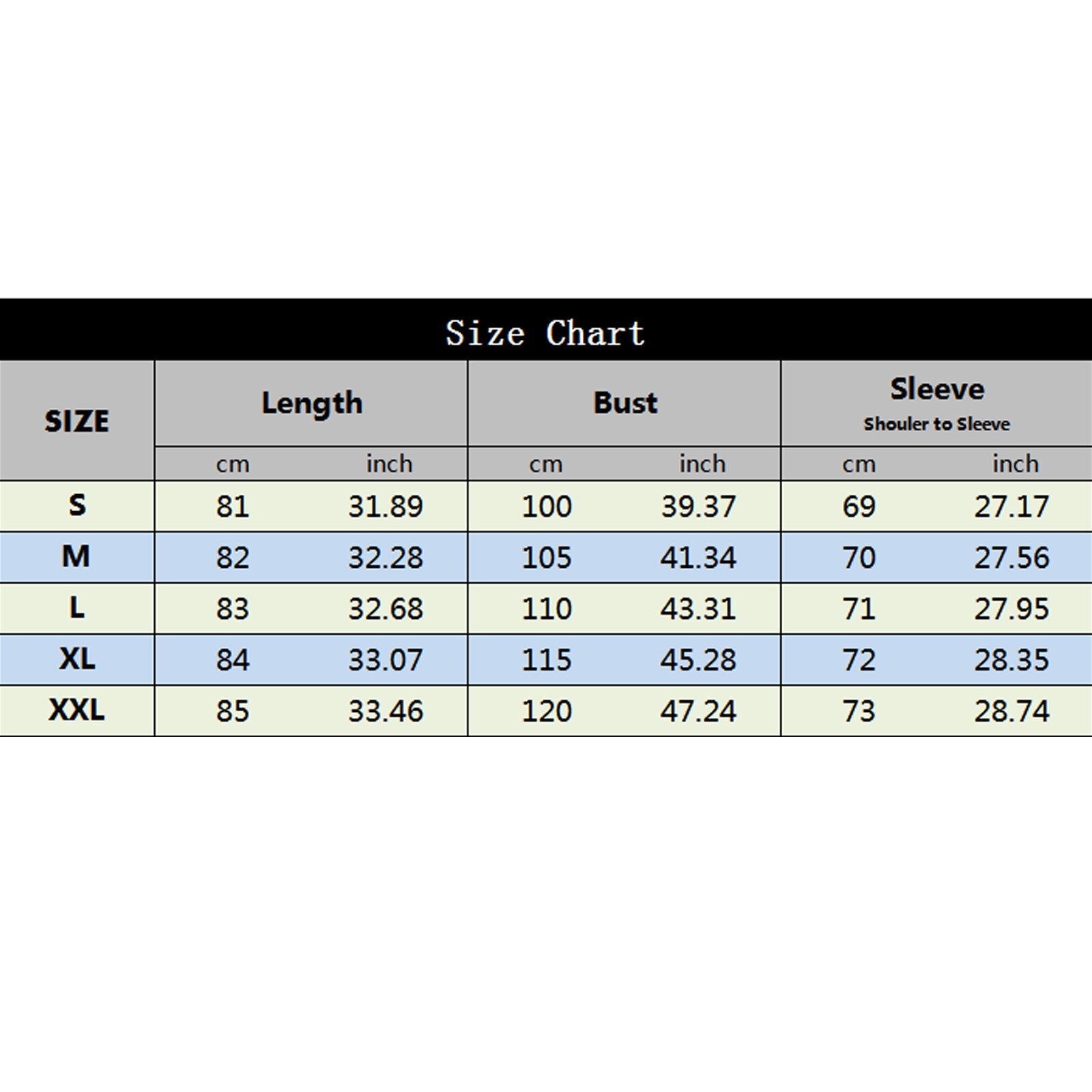Screen dimensions: 1092x1092
Task: Select the Length column header
Action: tap(312, 403)
